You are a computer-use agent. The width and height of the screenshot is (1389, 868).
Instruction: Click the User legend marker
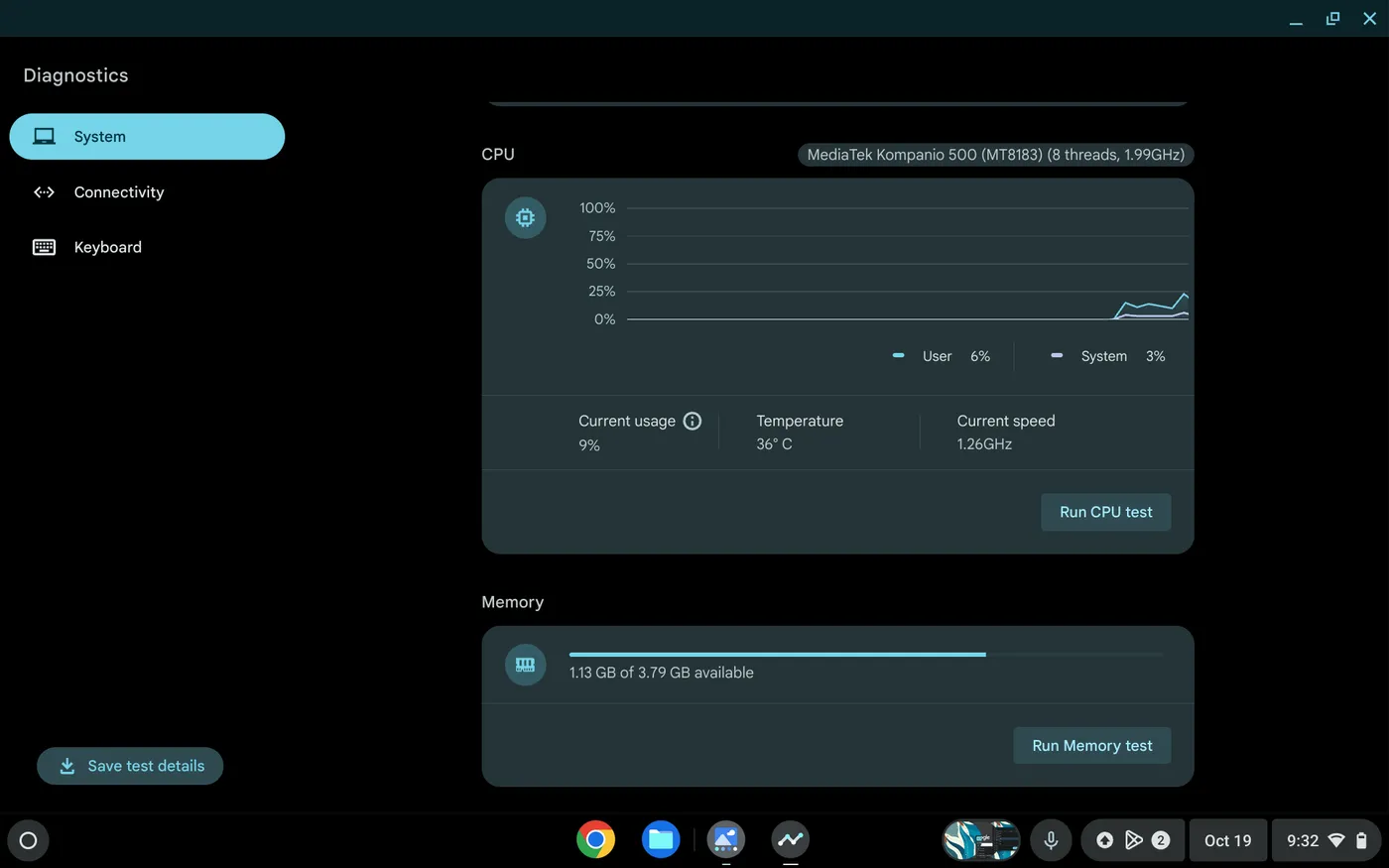click(x=898, y=355)
